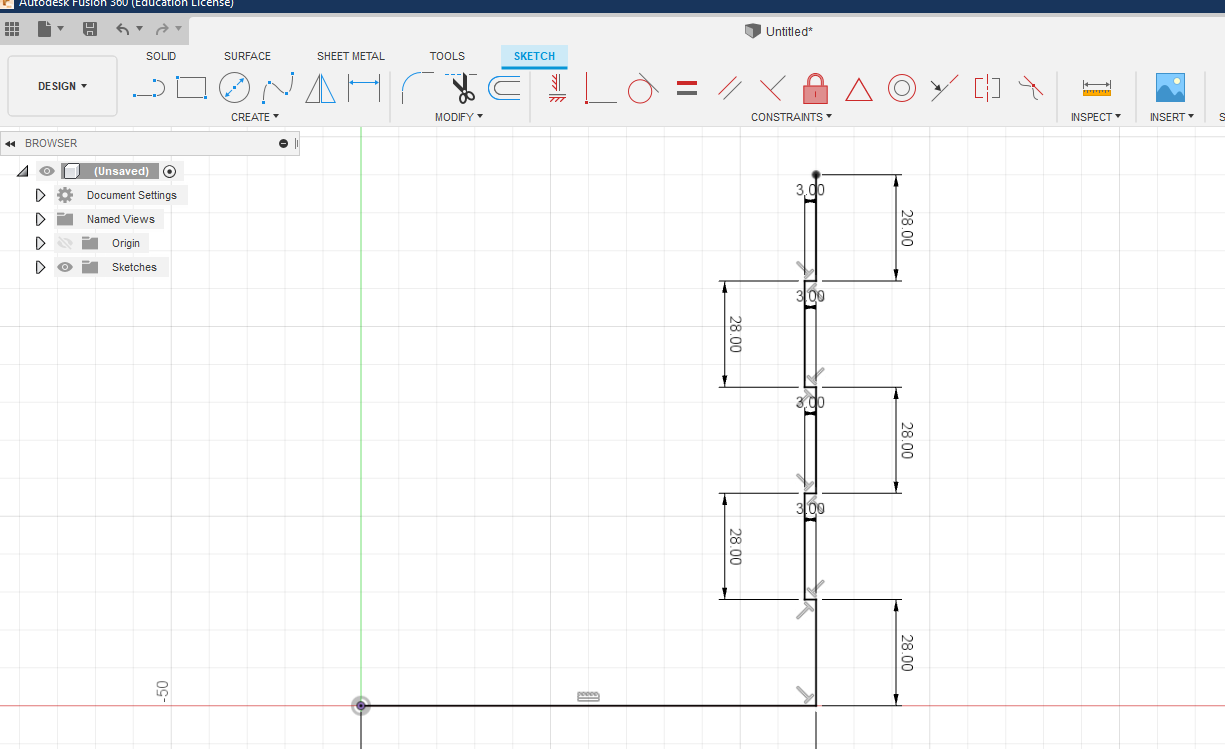Apply the Parallel constraint
Viewport: 1225px width, 749px height.
point(730,88)
